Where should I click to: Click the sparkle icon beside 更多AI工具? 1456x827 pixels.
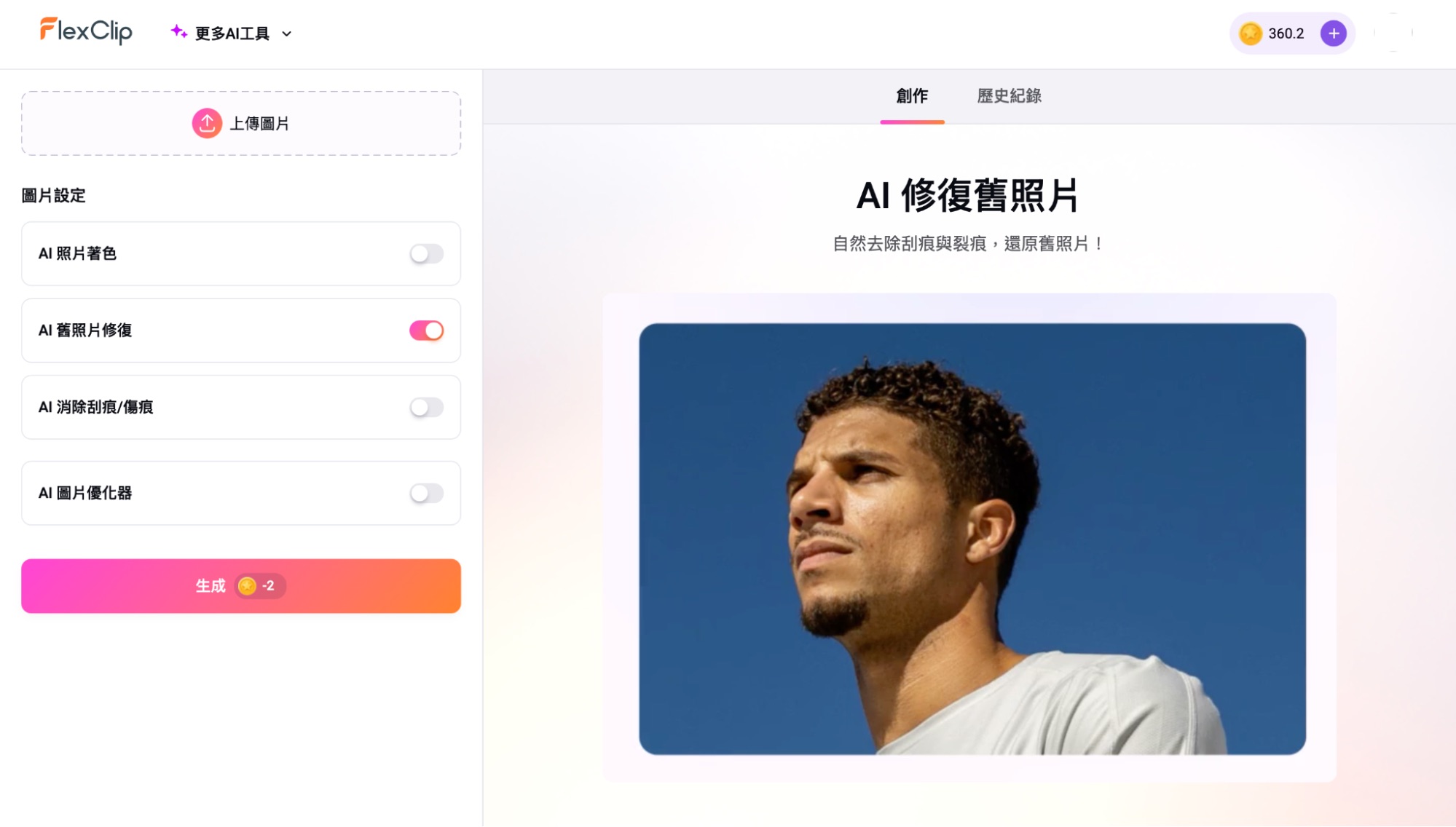point(178,31)
